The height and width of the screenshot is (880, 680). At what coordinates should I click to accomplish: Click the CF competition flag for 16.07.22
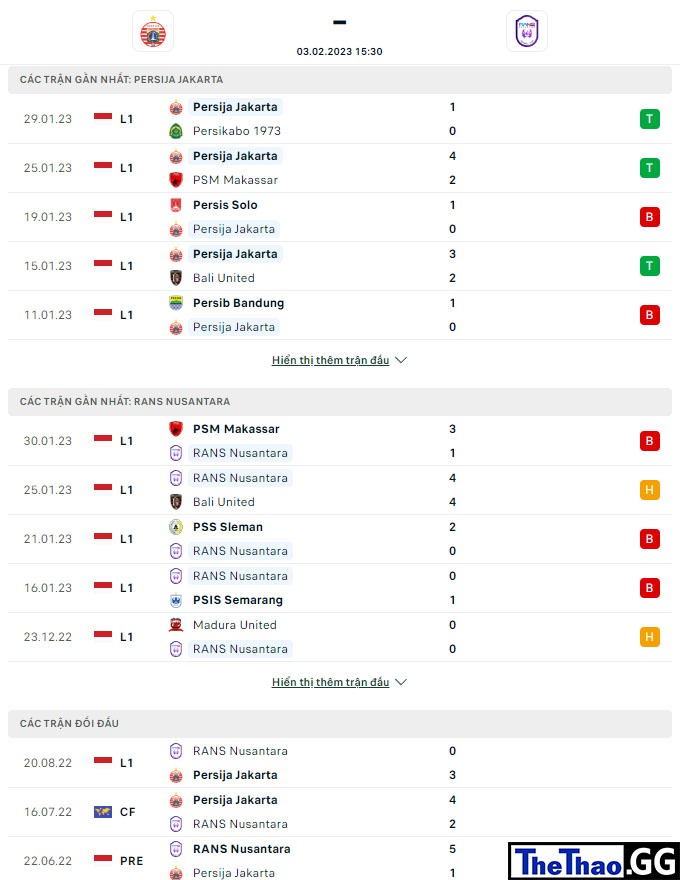103,812
